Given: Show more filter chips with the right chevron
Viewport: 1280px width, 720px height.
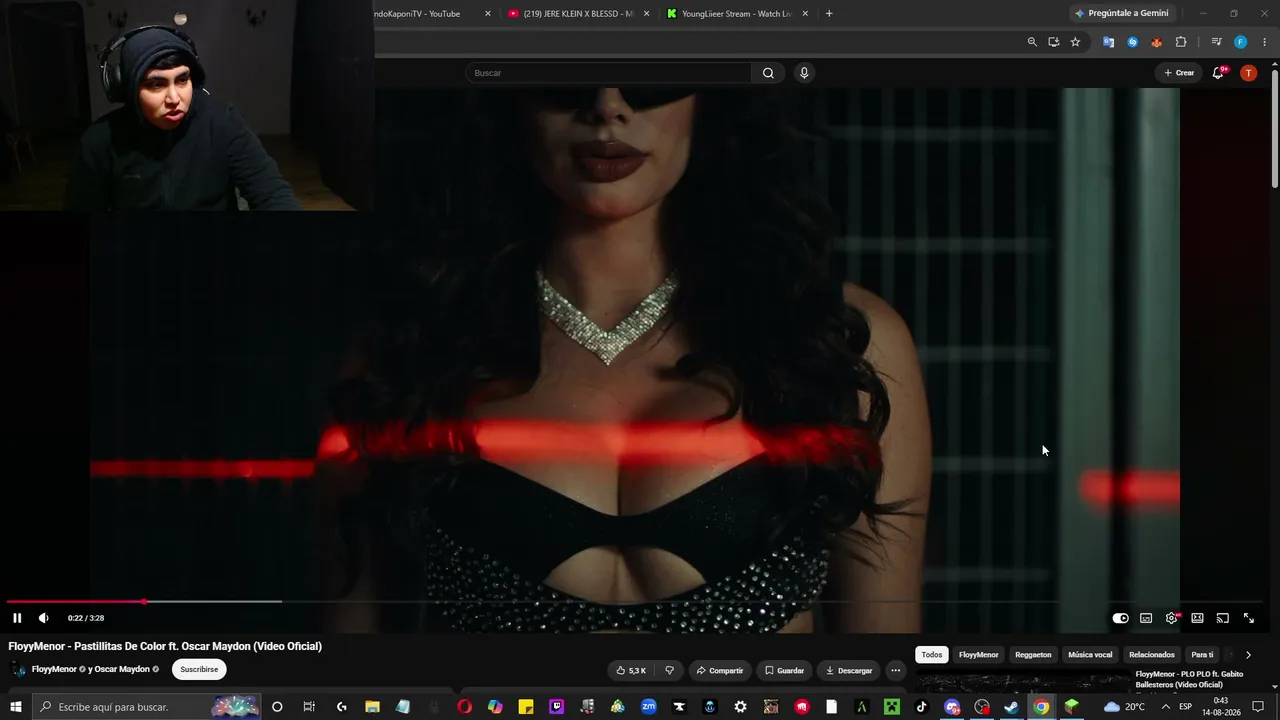Looking at the screenshot, I should 1248,655.
